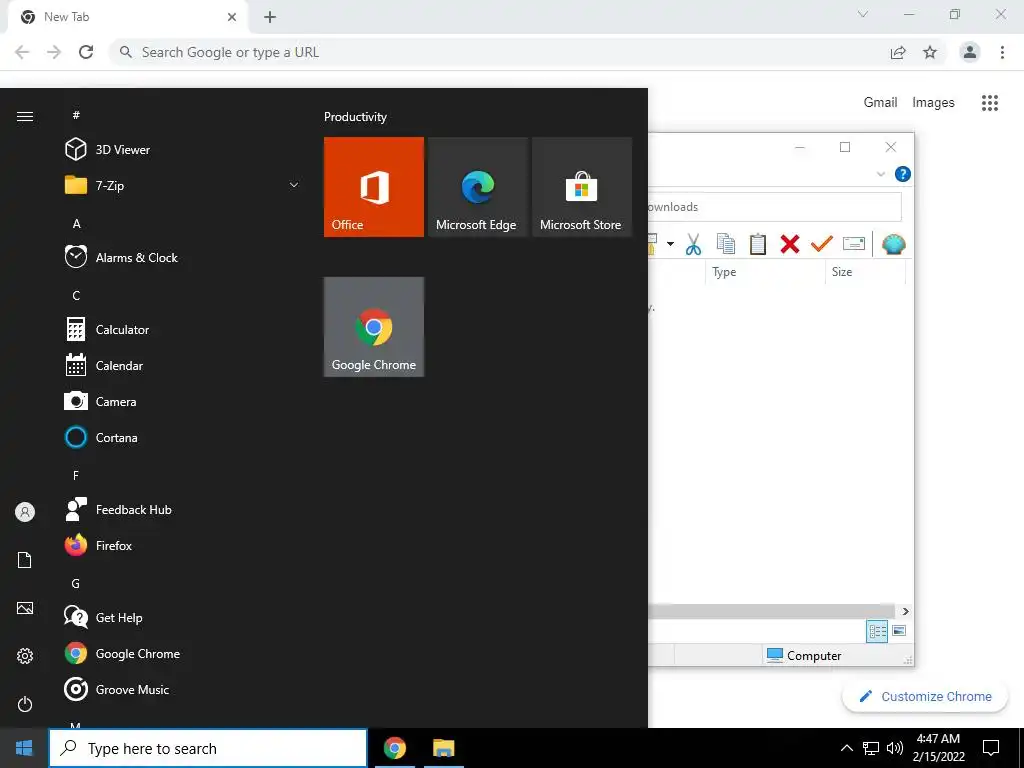Open the Google apps grid icon
1024x768 pixels.
[990, 103]
